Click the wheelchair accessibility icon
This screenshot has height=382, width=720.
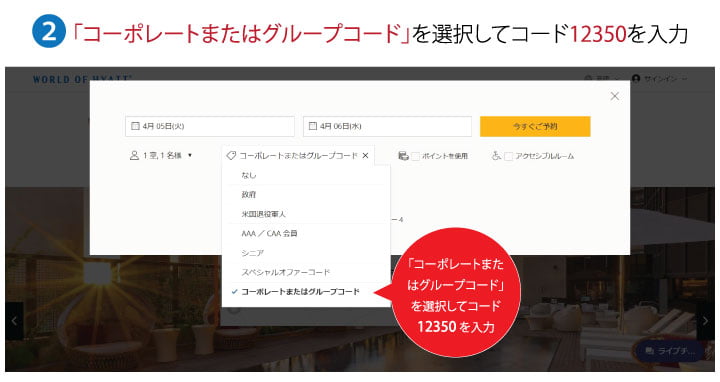coord(496,156)
